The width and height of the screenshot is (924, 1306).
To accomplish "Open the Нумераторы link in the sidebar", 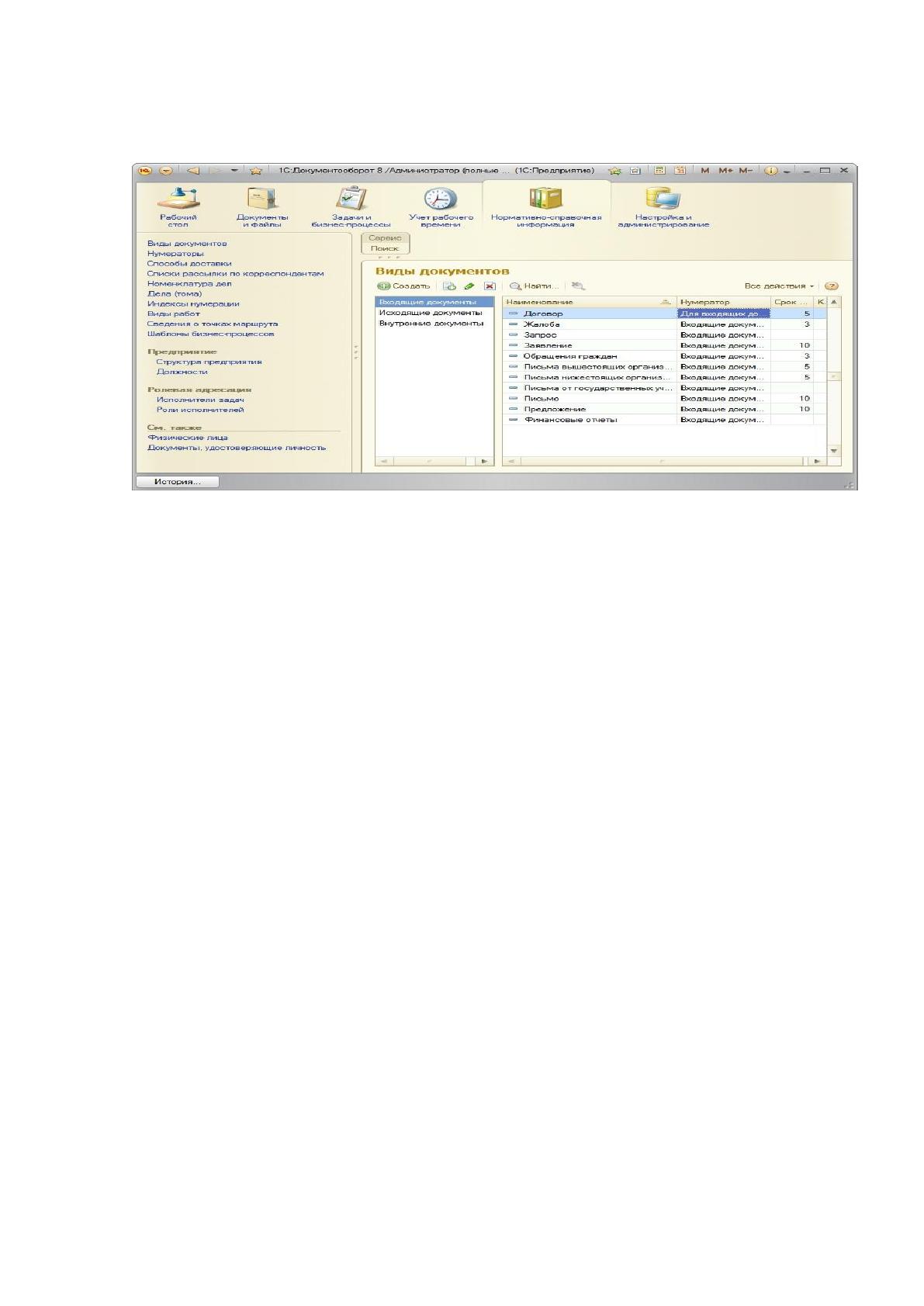I will [x=175, y=253].
